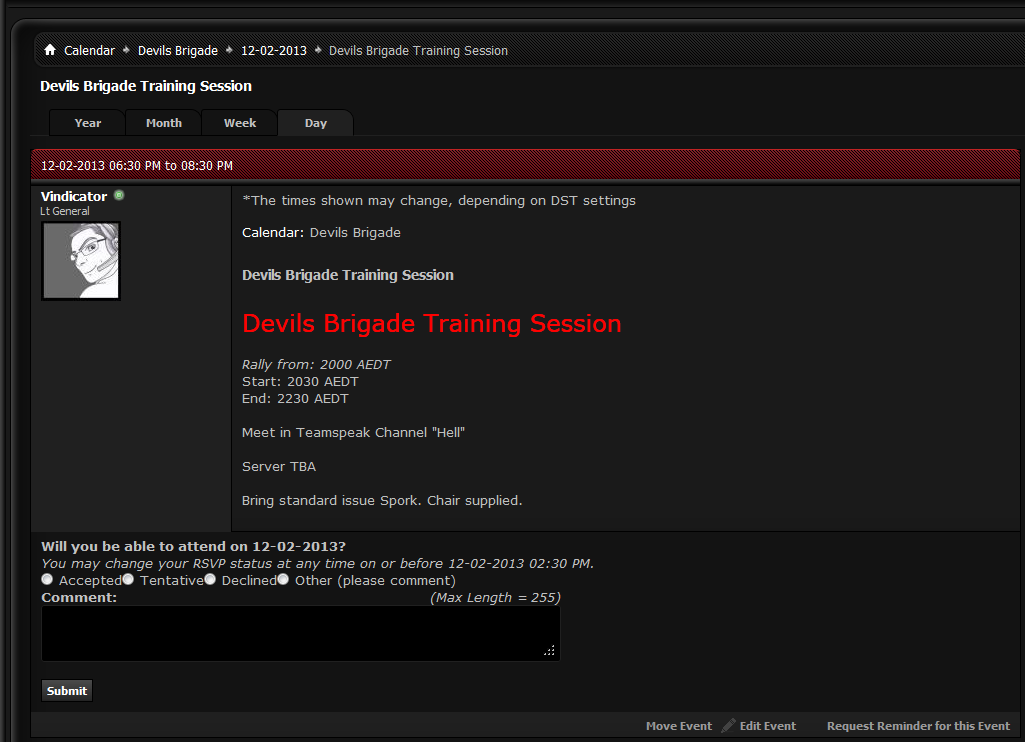Screen dimensions: 1025x742
Task: Choose the Tentative RSVP option
Action: click(128, 579)
